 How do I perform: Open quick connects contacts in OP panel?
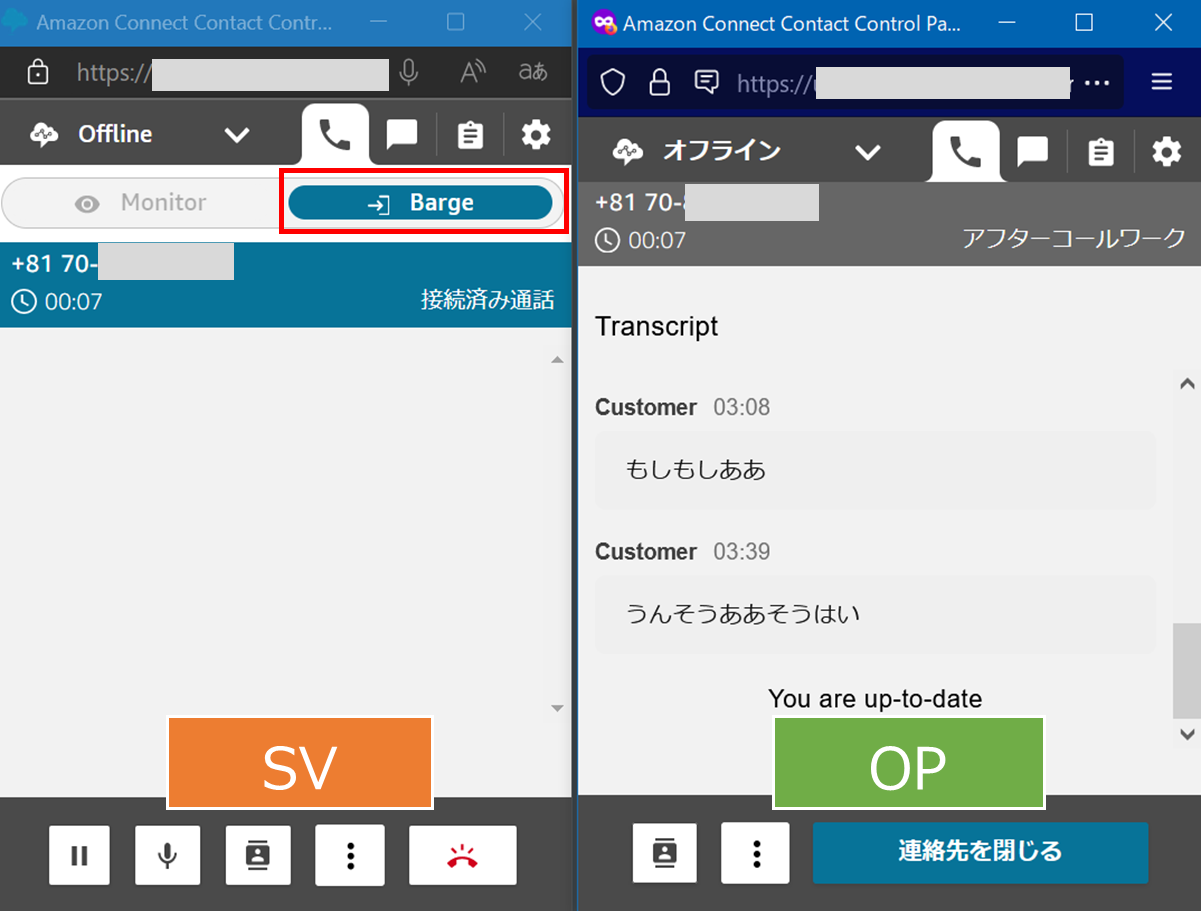(664, 852)
